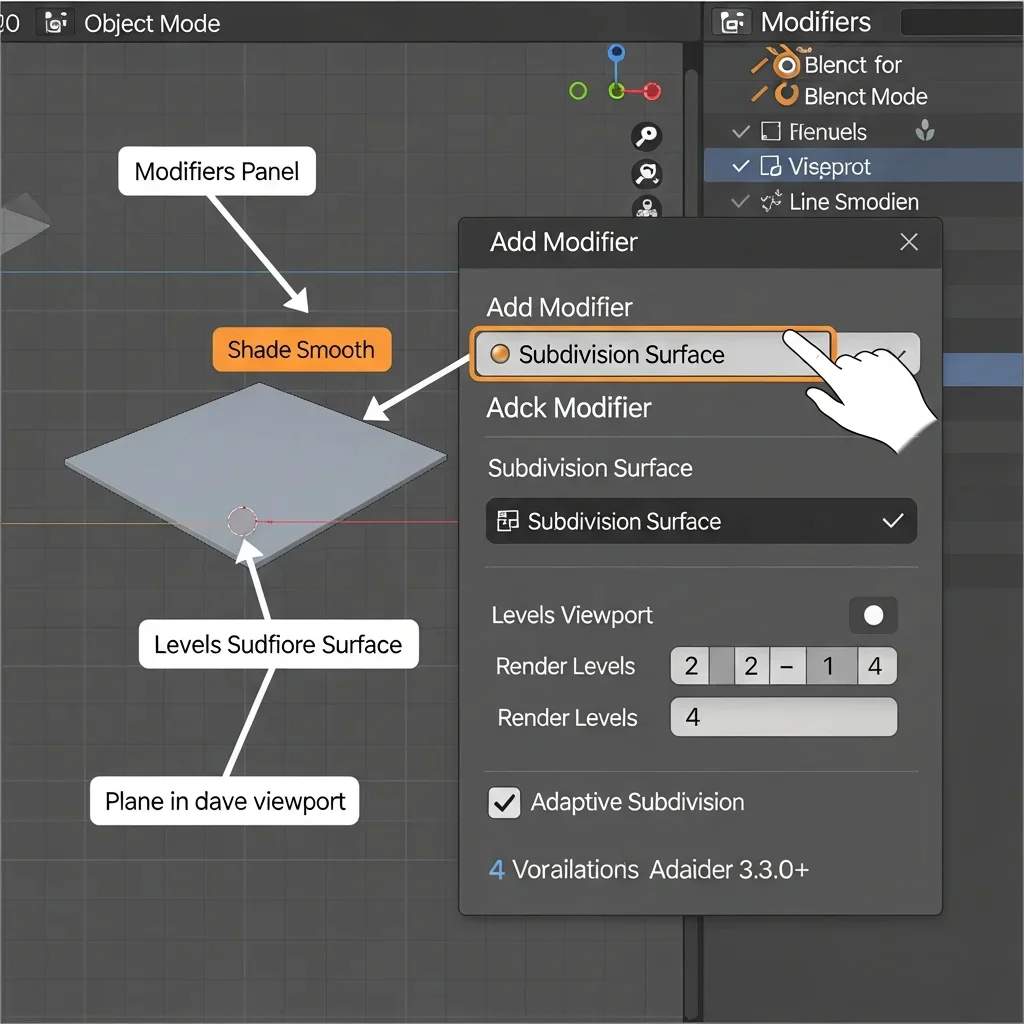Viewport: 1024px width, 1024px height.
Task: Click the 3D cursor circle on the plane
Action: (242, 522)
